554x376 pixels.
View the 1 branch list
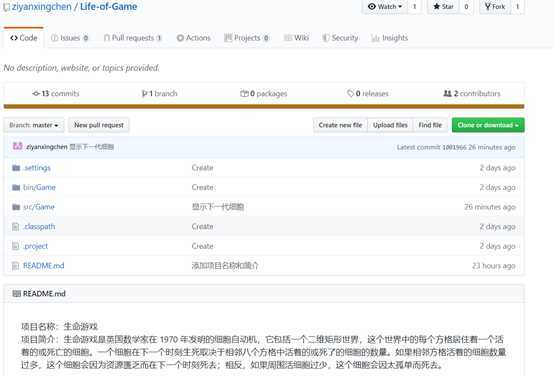click(x=159, y=94)
